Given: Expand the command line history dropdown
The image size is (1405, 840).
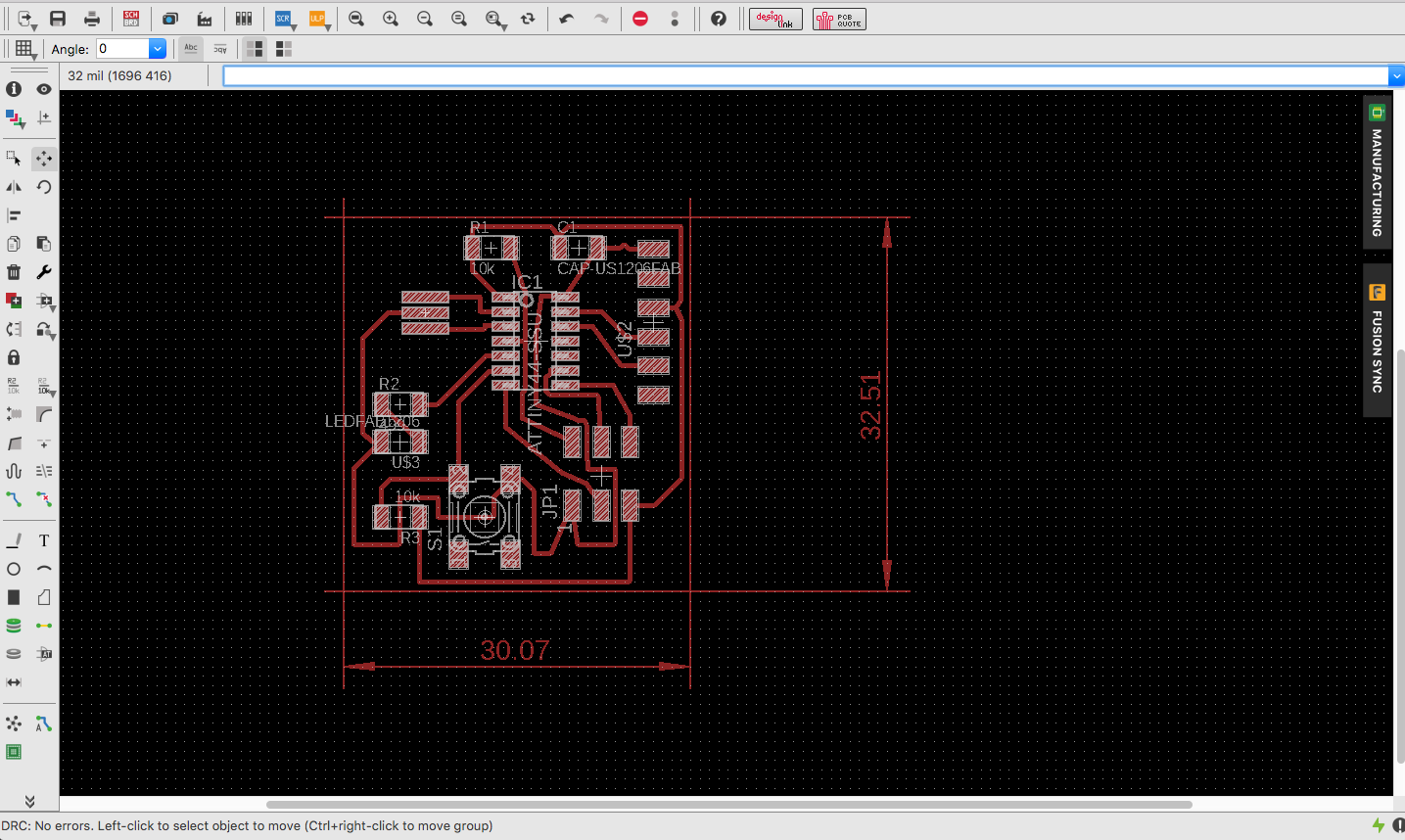Looking at the screenshot, I should point(1396,76).
